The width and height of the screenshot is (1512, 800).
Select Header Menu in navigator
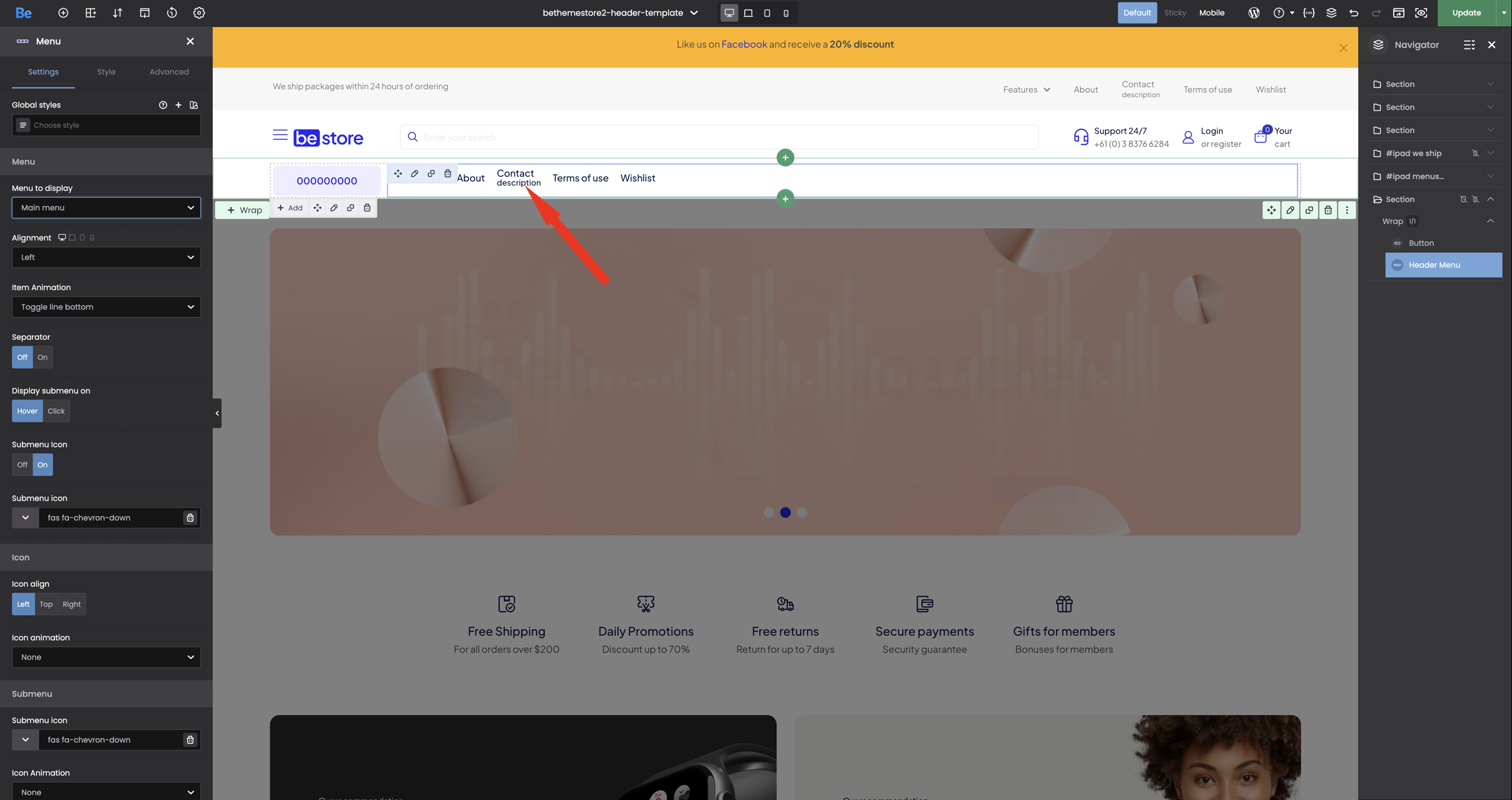coord(1443,265)
